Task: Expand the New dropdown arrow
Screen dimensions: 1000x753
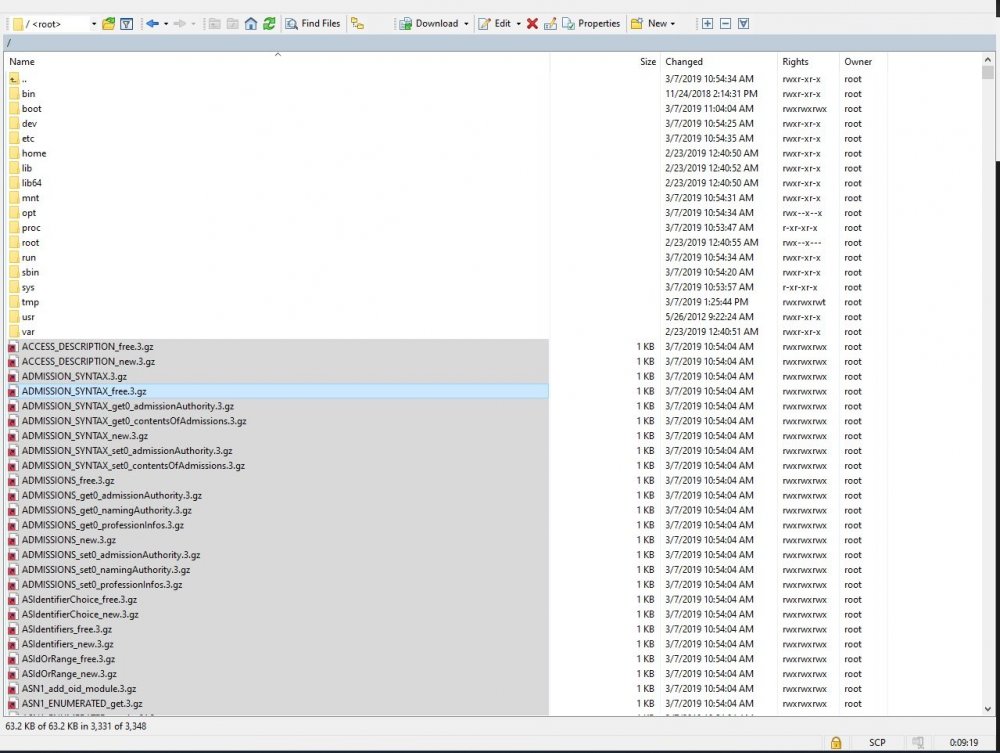Action: pyautogui.click(x=673, y=24)
